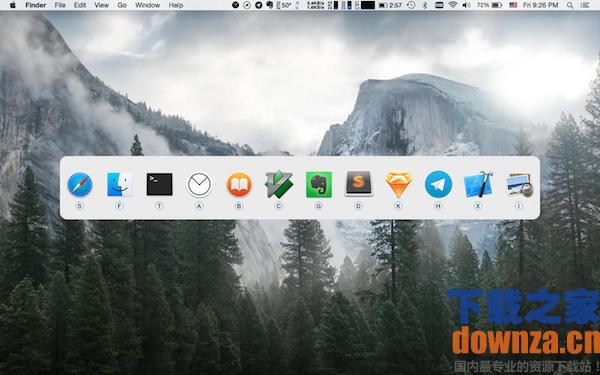Click the US flag input source icon
Image resolution: width=600 pixels, height=375 pixels.
point(514,5)
